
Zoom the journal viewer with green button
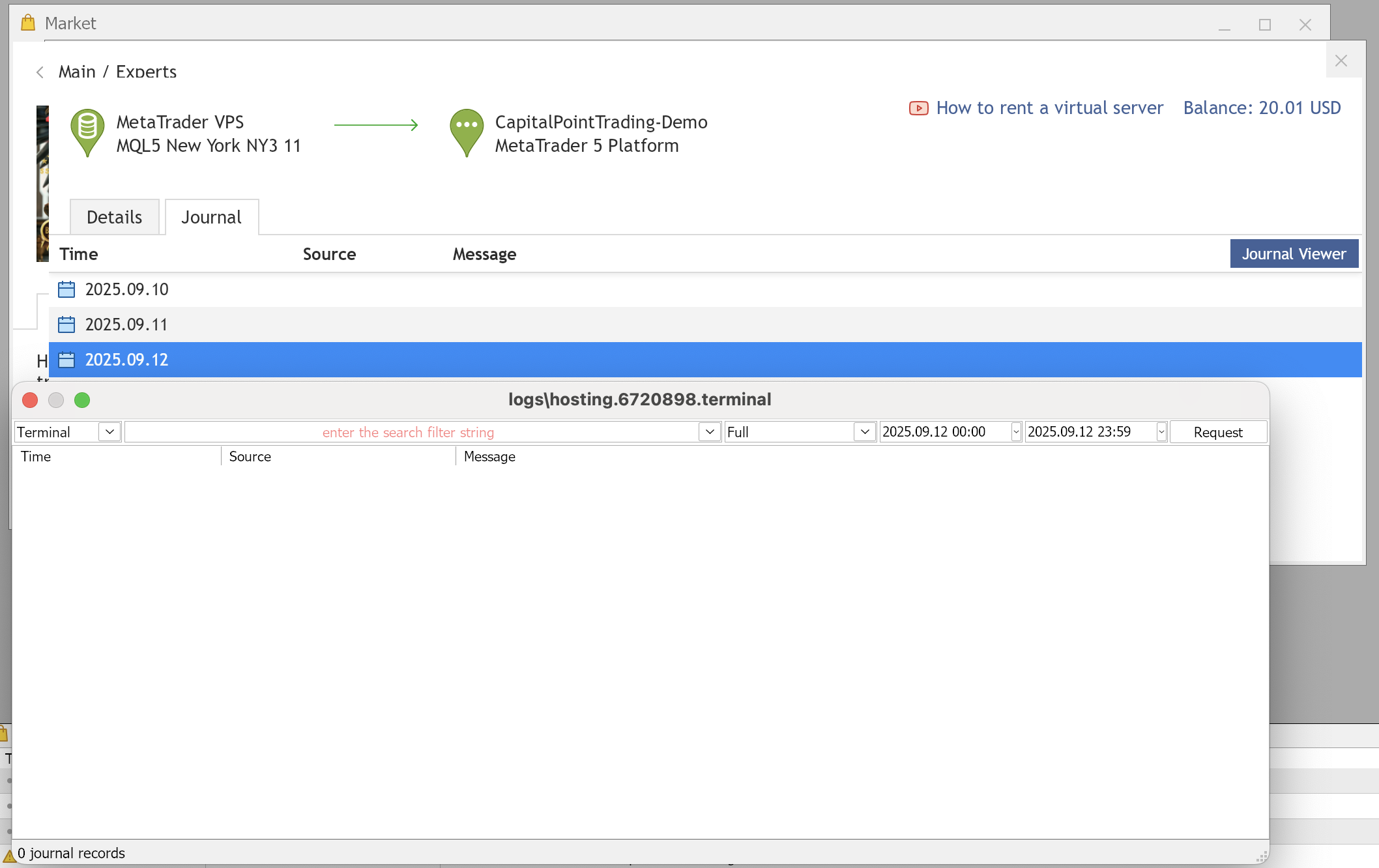[x=82, y=400]
